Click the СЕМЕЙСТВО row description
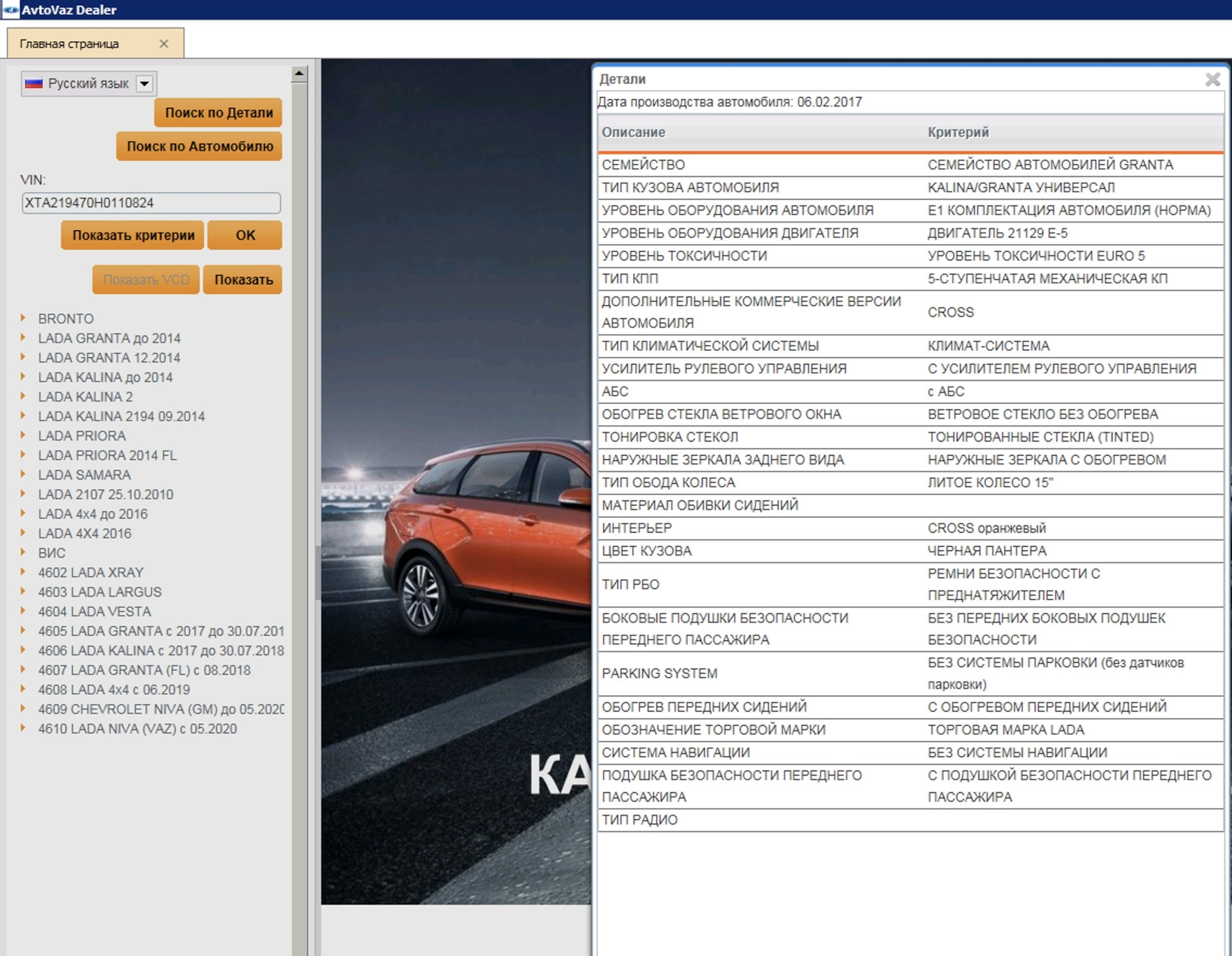This screenshot has height=956, width=1232. coord(643,165)
